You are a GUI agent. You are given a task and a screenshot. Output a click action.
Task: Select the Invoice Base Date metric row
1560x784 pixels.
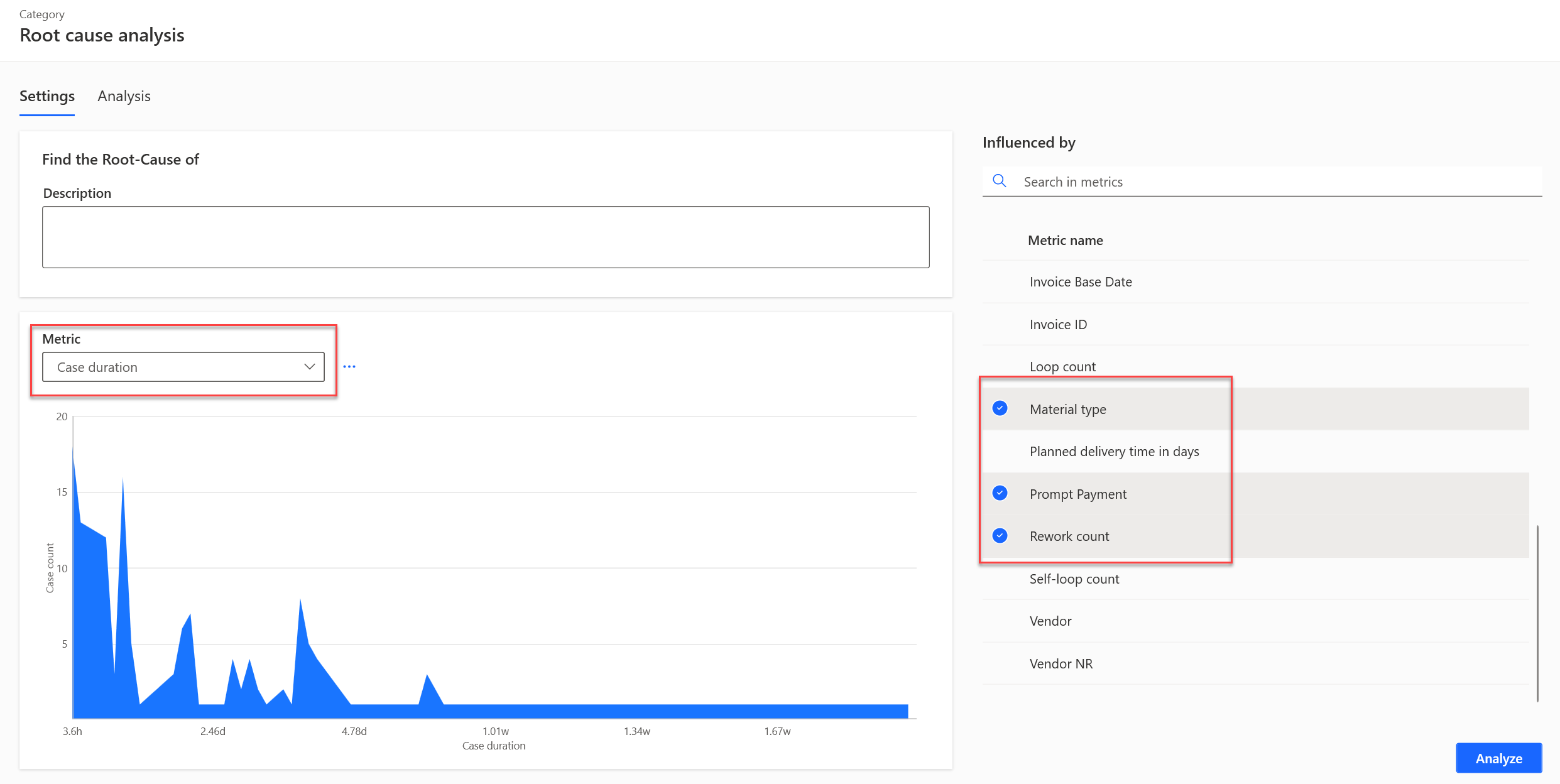(x=1080, y=281)
